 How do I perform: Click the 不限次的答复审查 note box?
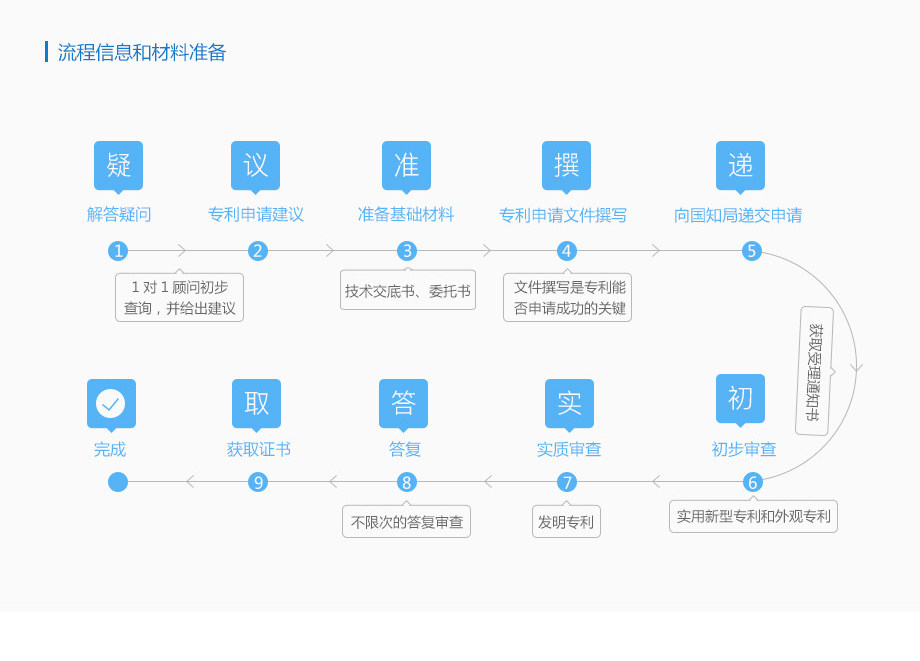click(407, 521)
